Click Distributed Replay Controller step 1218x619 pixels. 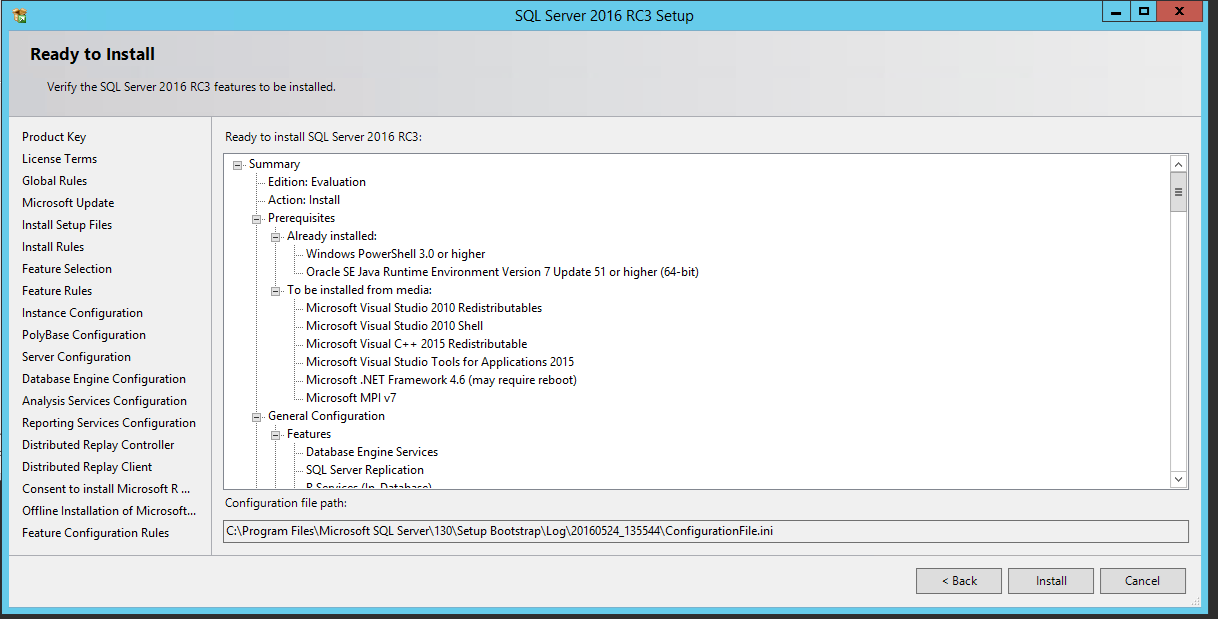(98, 445)
